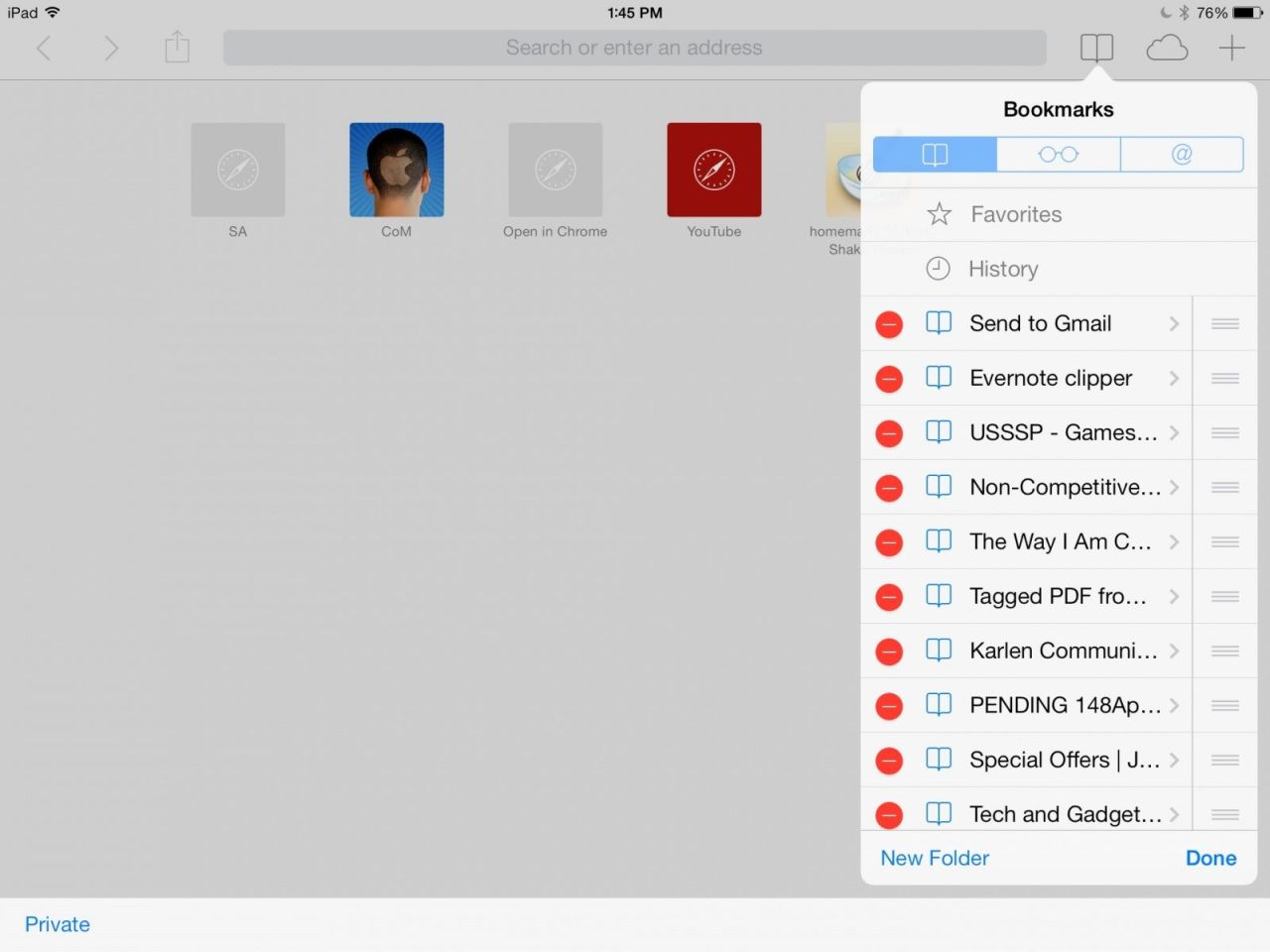
Task: Tap the delete toggle for Evernote clipper
Action: tap(888, 378)
